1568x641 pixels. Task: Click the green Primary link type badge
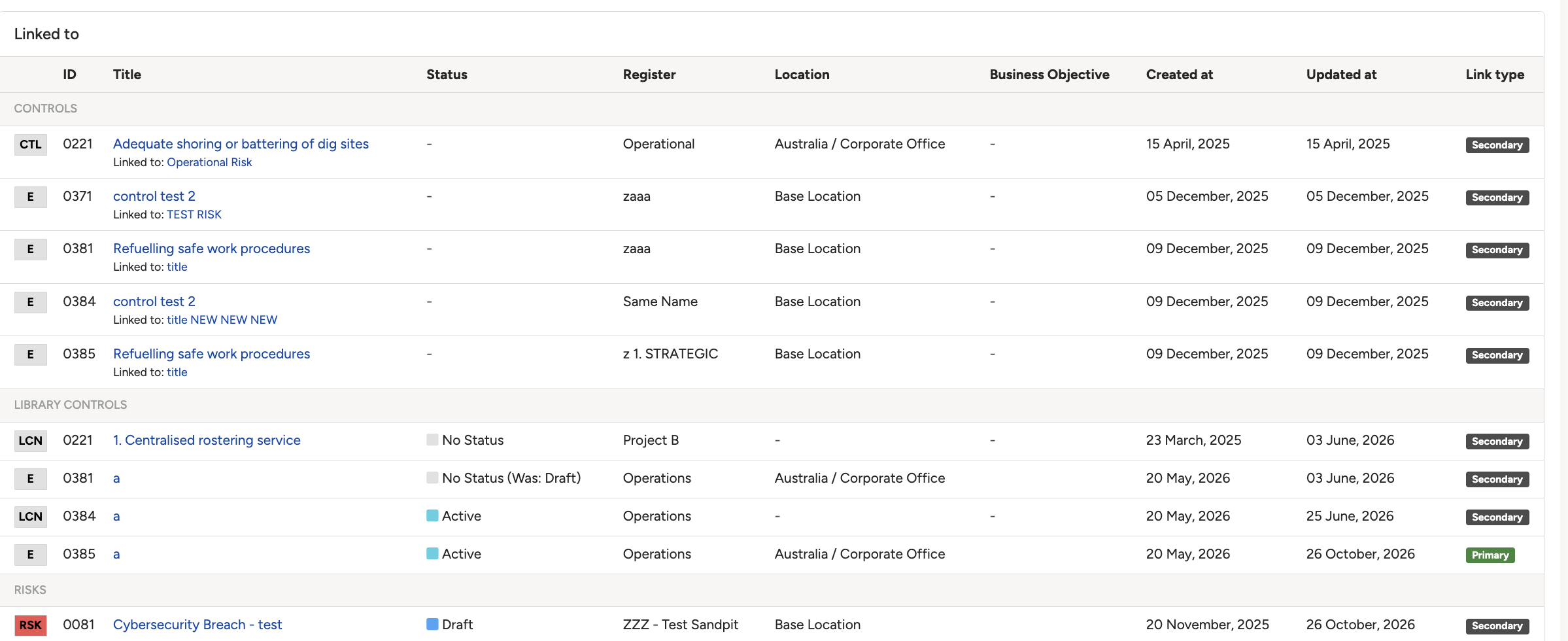[1490, 555]
